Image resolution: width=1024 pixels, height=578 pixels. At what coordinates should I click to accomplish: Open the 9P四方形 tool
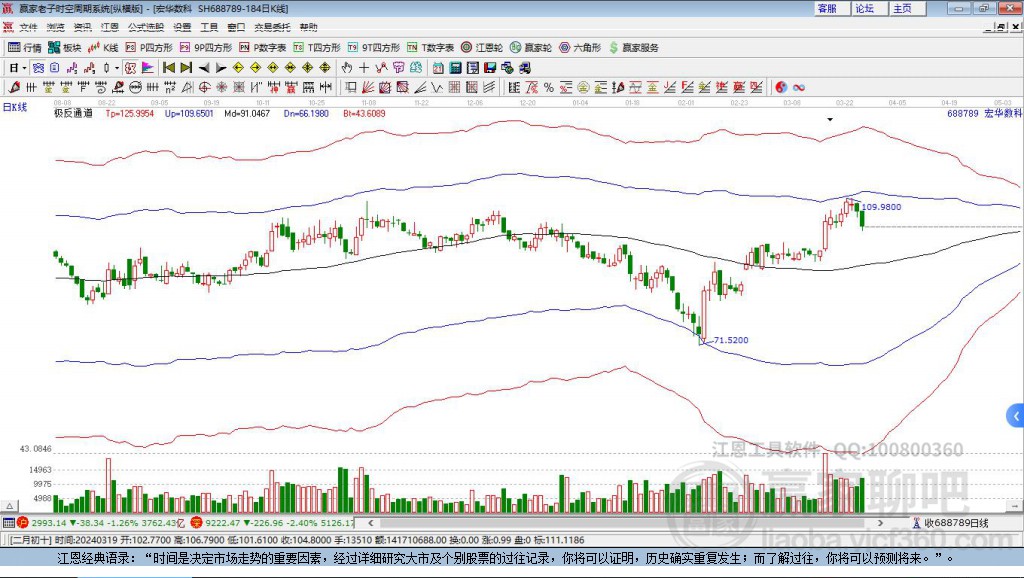coord(205,48)
